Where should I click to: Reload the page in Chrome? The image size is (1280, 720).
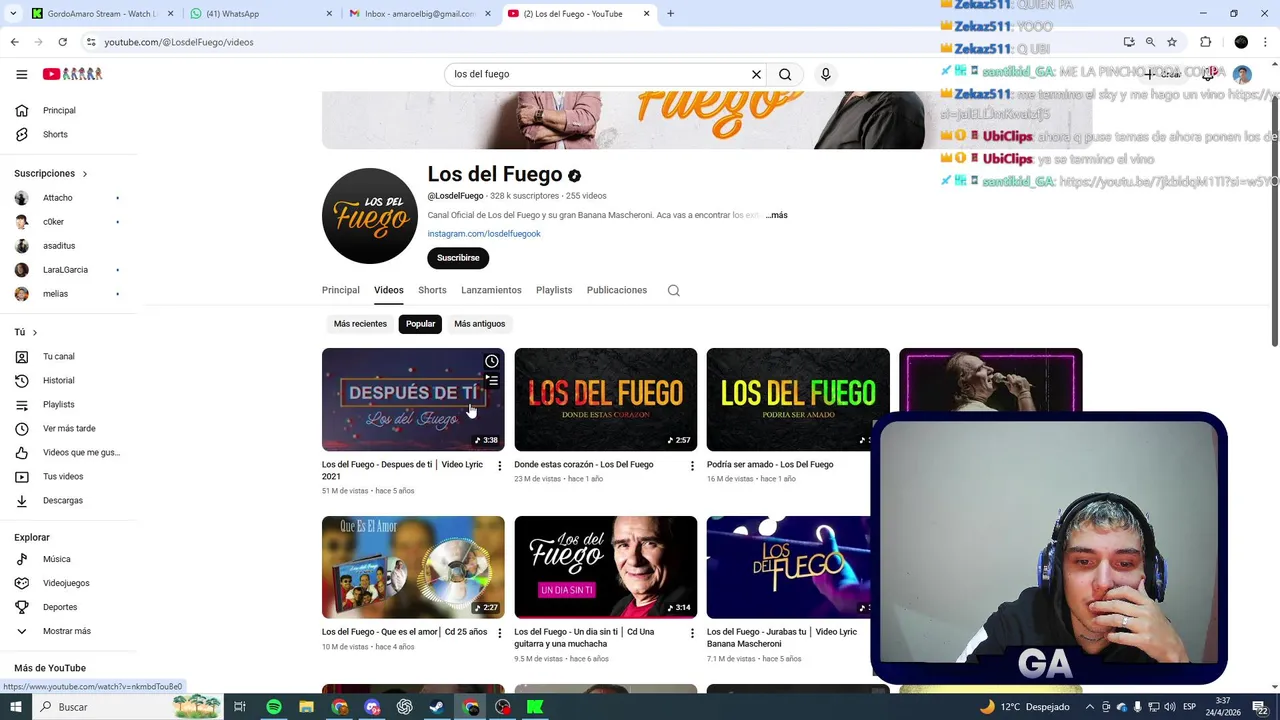(62, 42)
